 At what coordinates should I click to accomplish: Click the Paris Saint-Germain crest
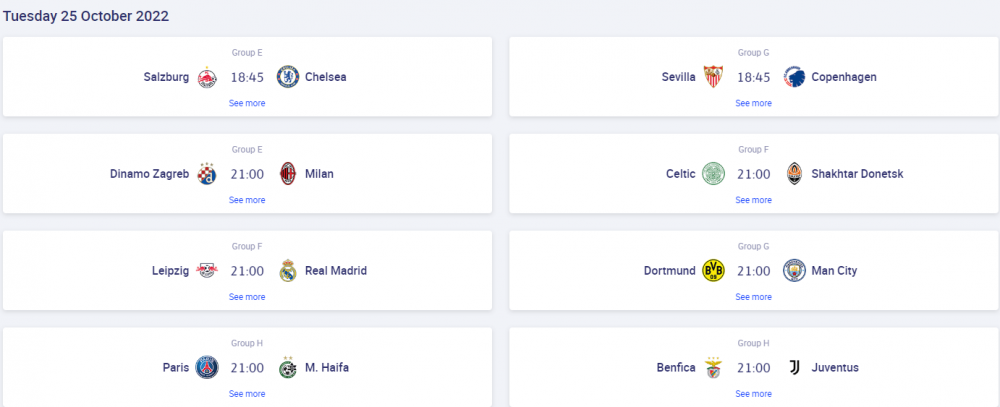[207, 367]
